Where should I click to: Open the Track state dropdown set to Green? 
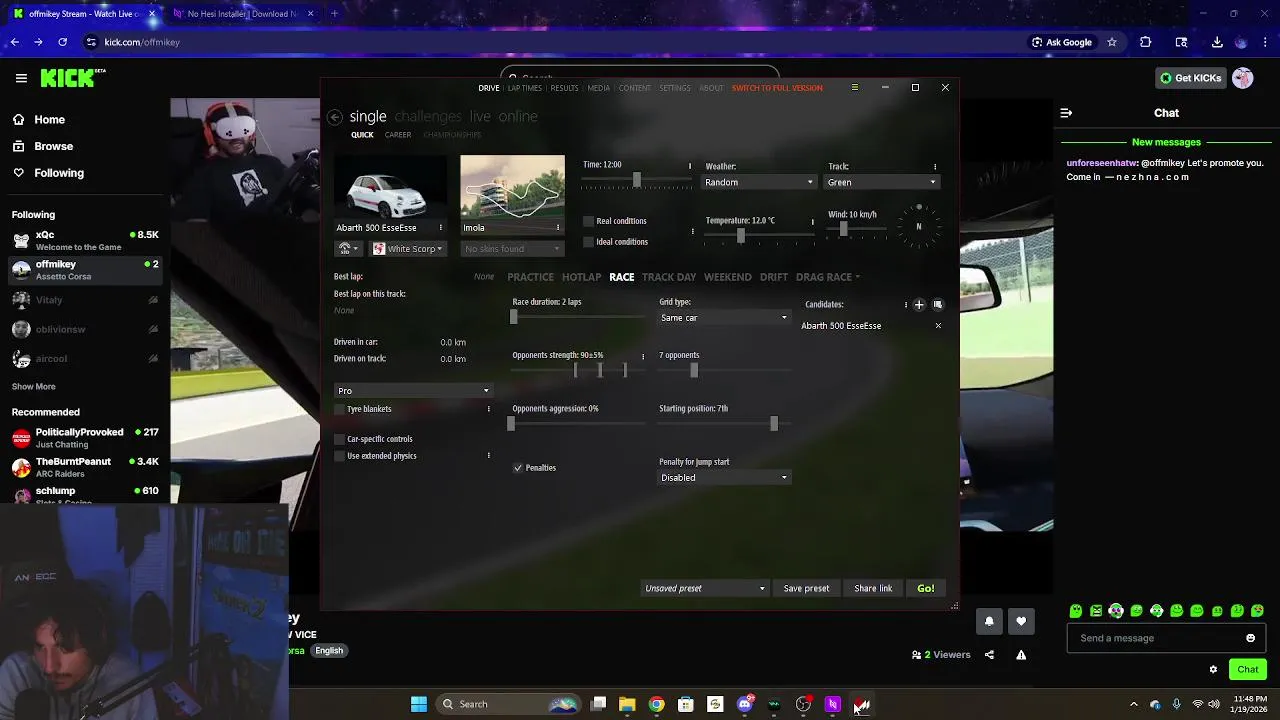[882, 182]
